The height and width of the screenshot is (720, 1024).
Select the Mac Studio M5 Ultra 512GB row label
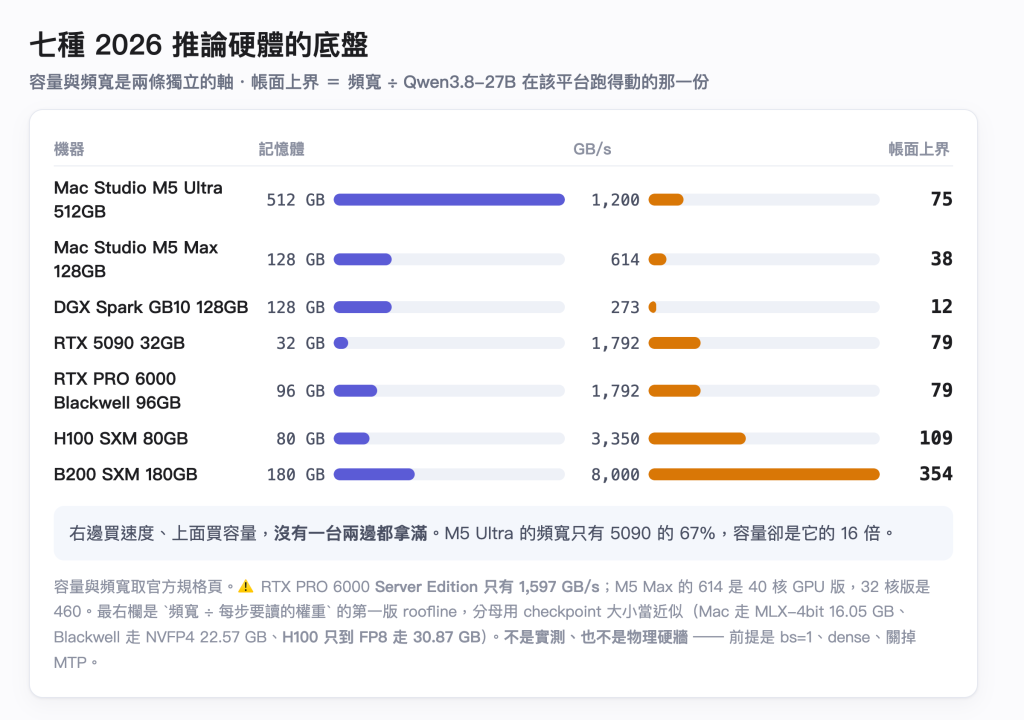point(138,199)
